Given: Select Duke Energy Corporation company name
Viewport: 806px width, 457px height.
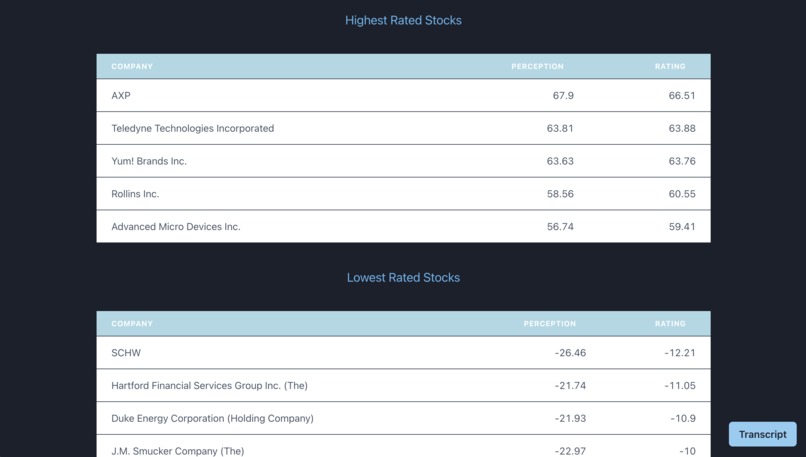Looking at the screenshot, I should point(212,418).
